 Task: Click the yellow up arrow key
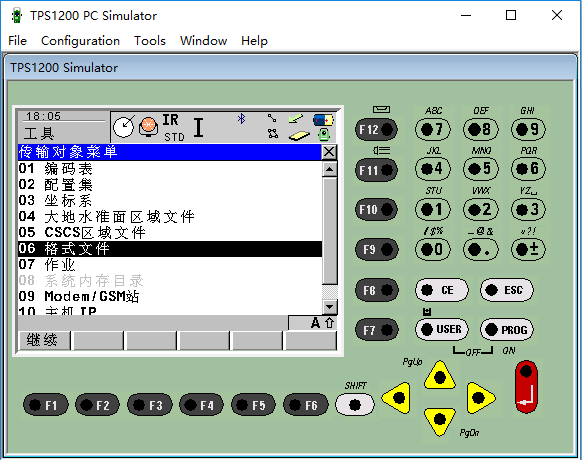point(439,376)
